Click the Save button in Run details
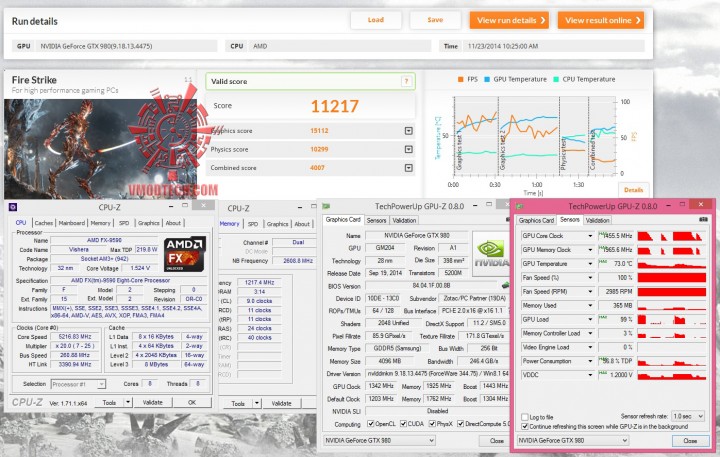Viewport: 720px width, 457px height. point(435,20)
